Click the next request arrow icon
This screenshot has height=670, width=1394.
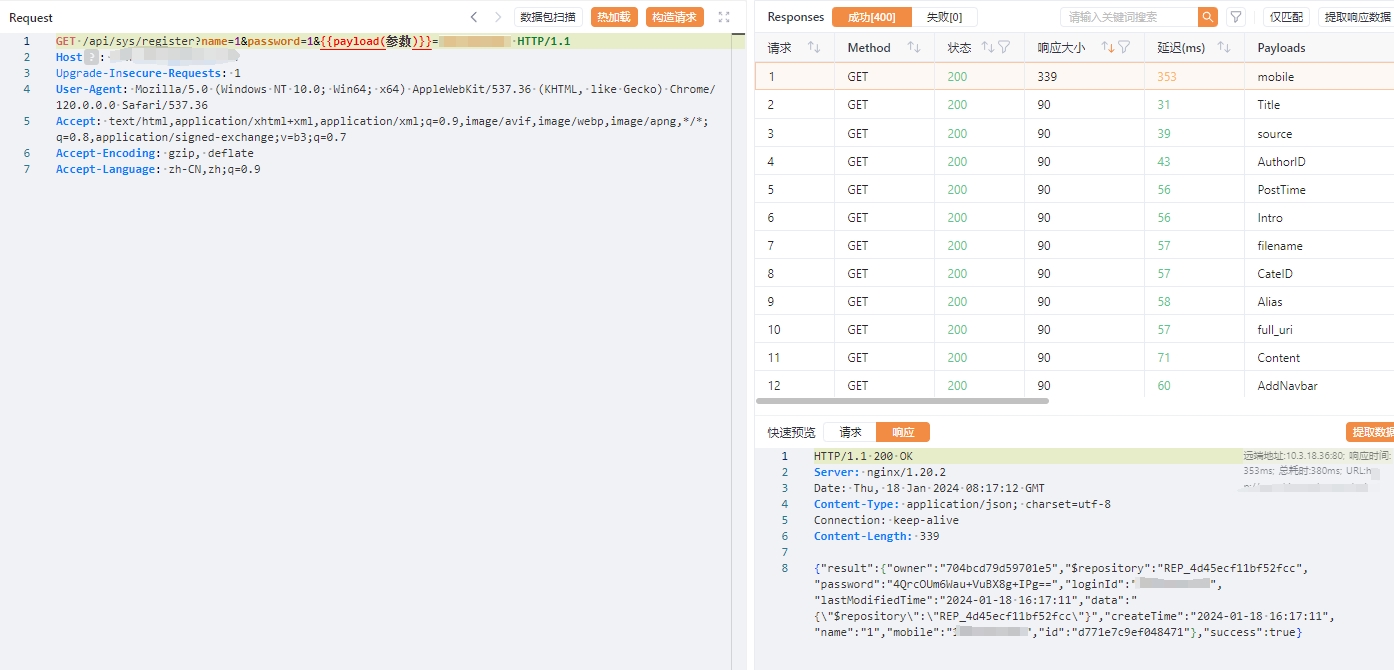[498, 17]
